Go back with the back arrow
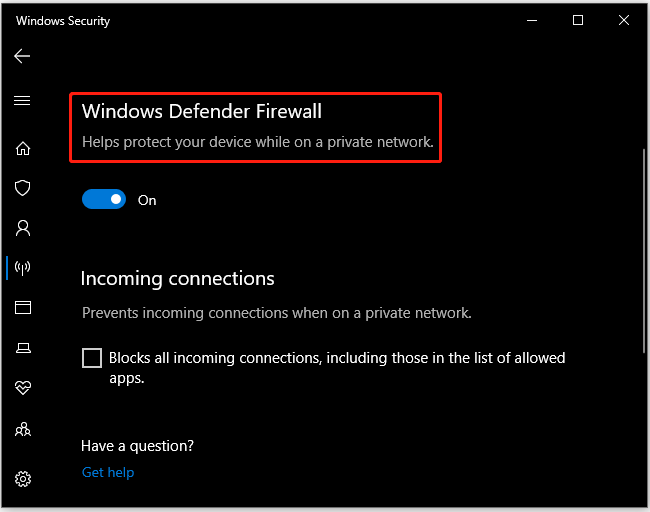This screenshot has height=512, width=650. (22, 56)
